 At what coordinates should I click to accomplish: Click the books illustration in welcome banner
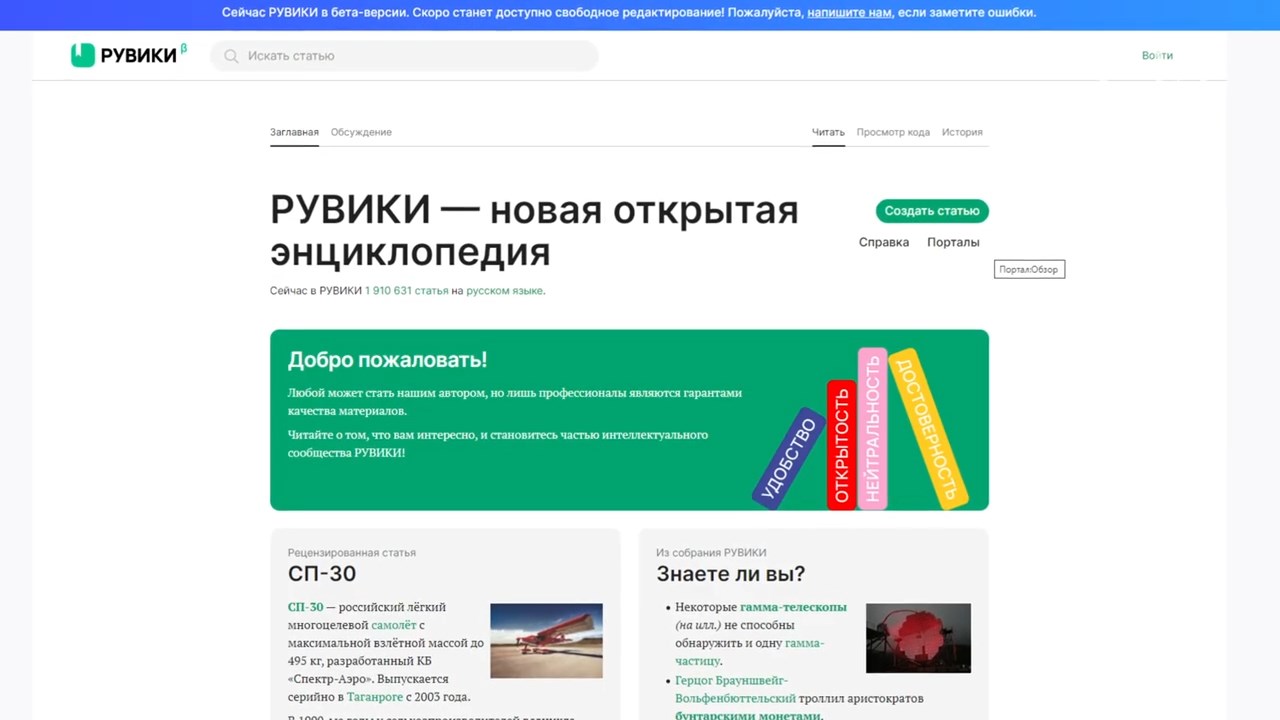(860, 430)
